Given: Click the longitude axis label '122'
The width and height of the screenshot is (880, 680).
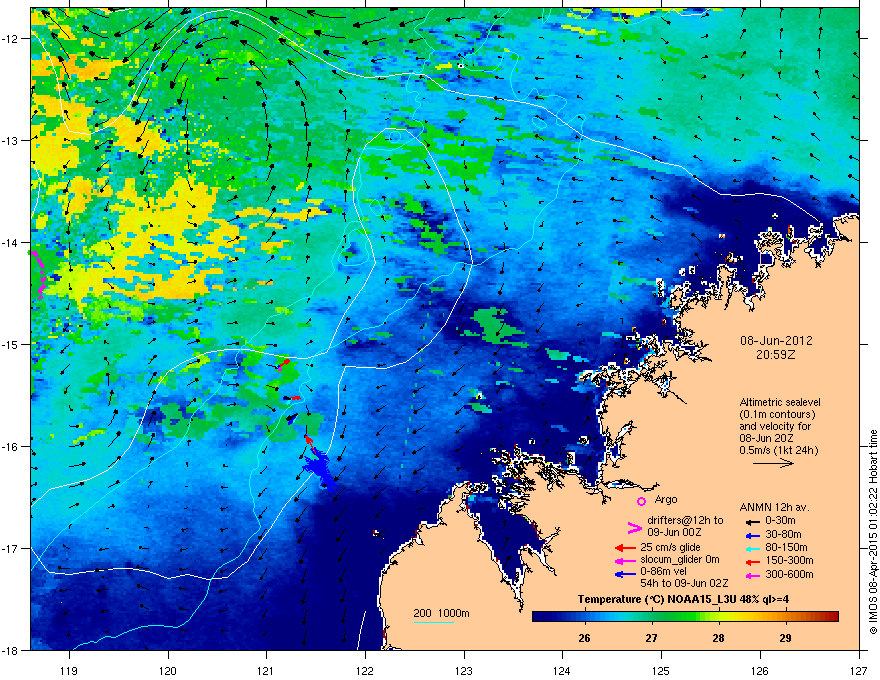Looking at the screenshot, I should point(365,670).
